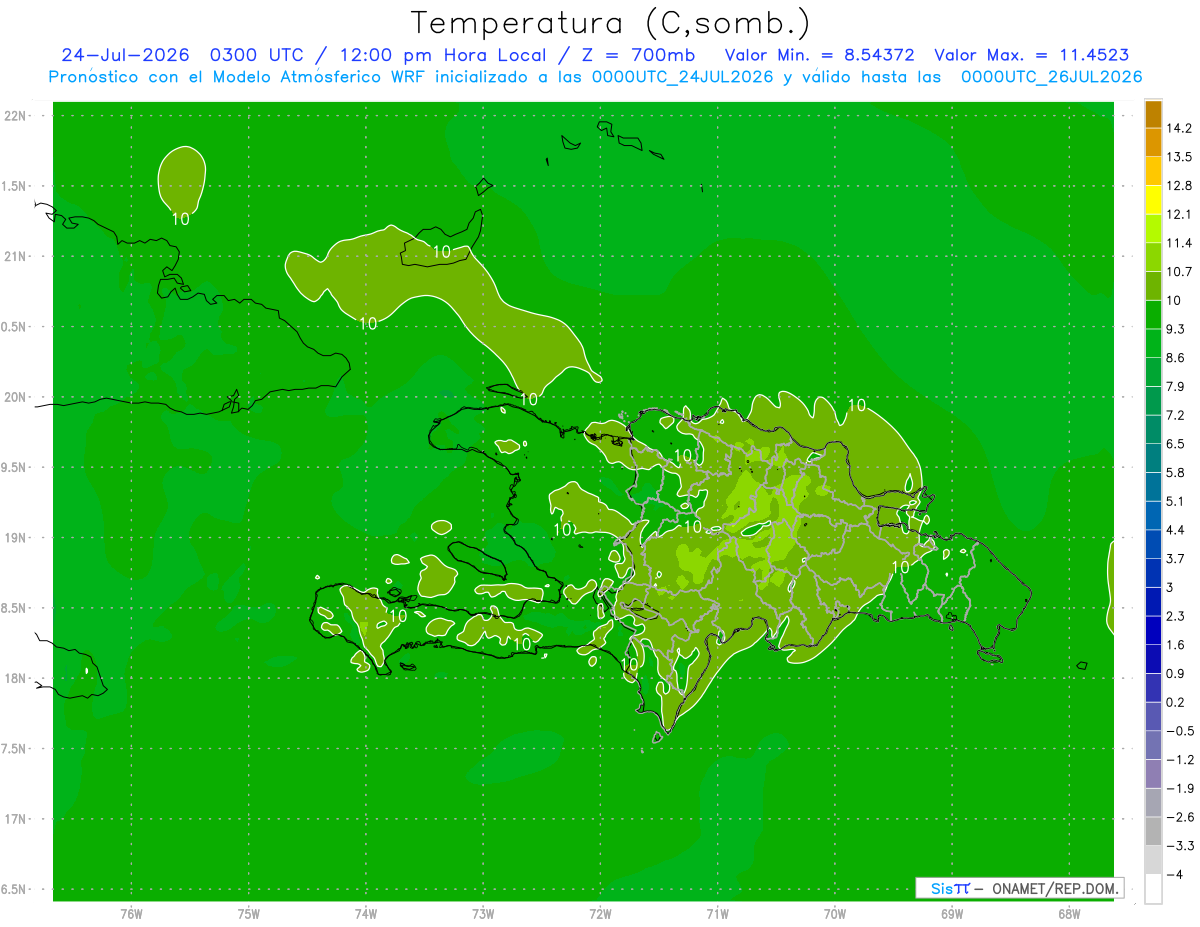
Task: Select the lime swatch between 11.4 and 12.1
Action: pyautogui.click(x=1153, y=229)
